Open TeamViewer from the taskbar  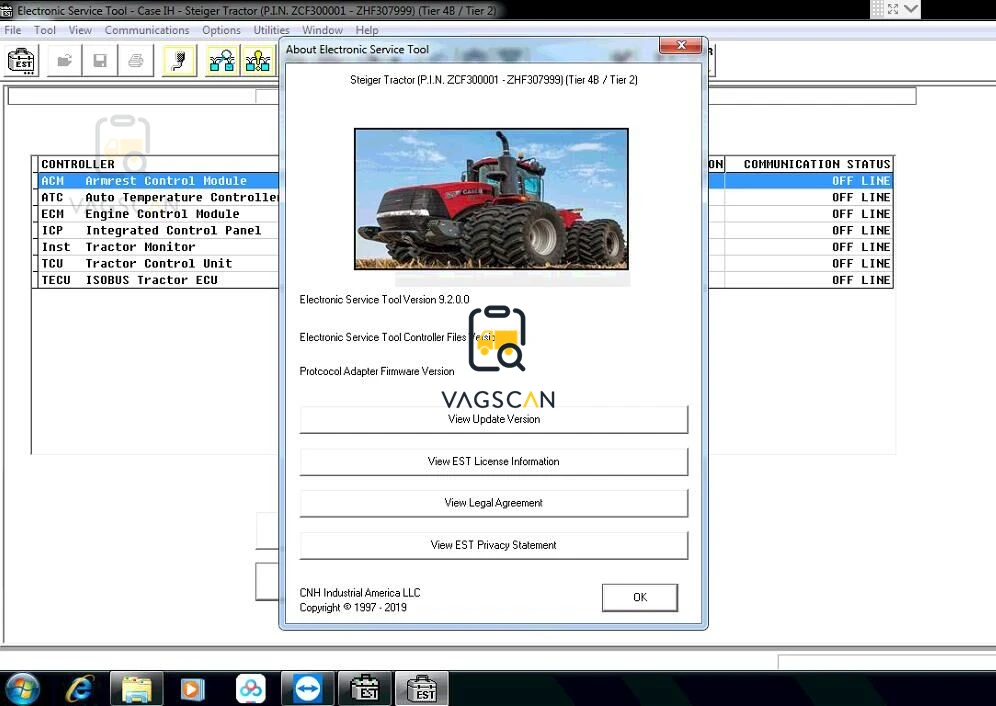click(307, 688)
